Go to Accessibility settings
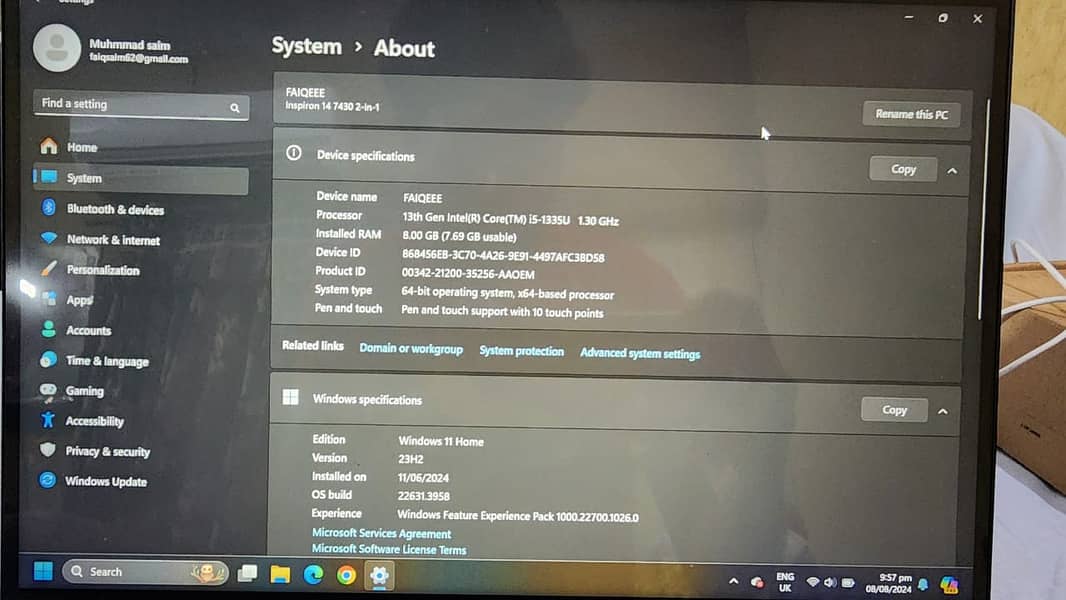Image resolution: width=1066 pixels, height=600 pixels. [x=94, y=421]
